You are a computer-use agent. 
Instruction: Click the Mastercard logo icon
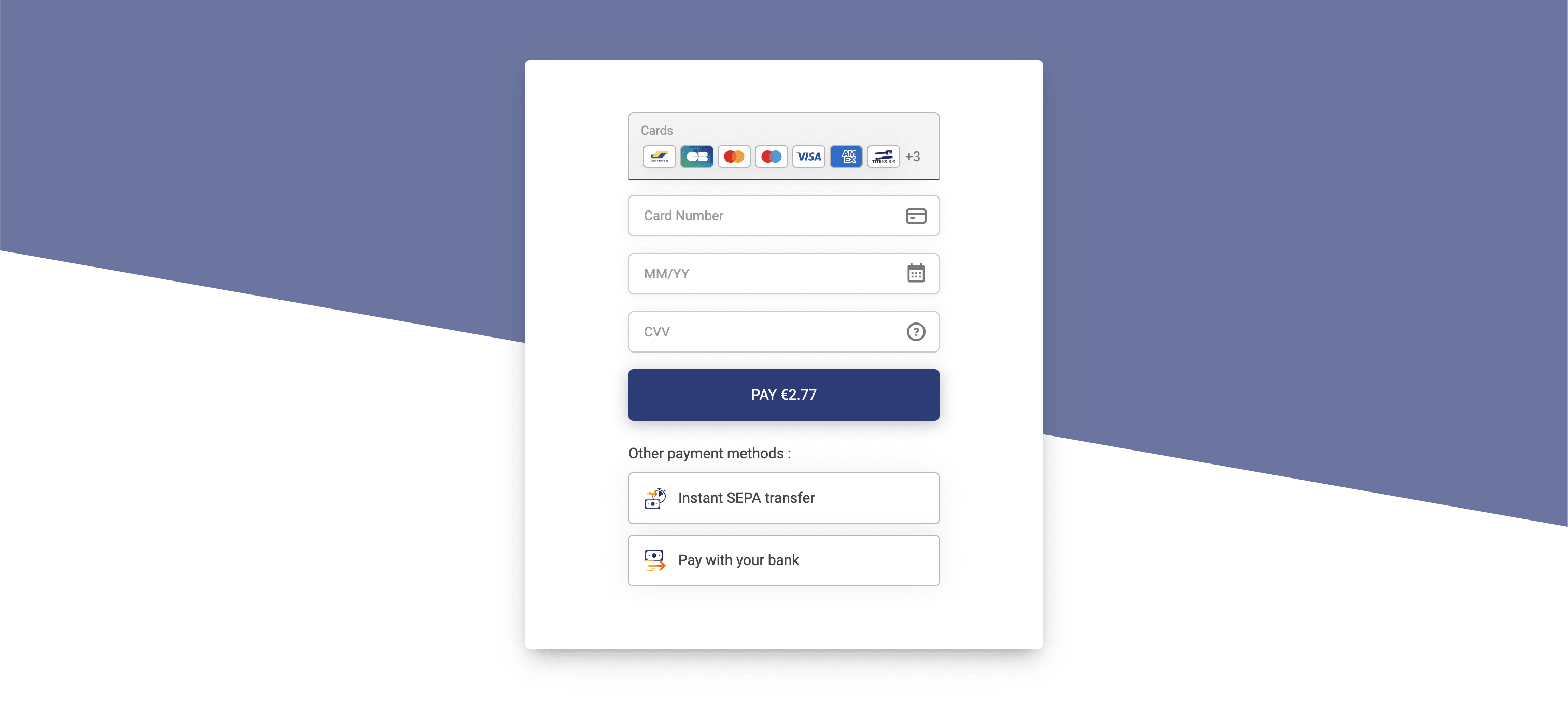(733, 155)
